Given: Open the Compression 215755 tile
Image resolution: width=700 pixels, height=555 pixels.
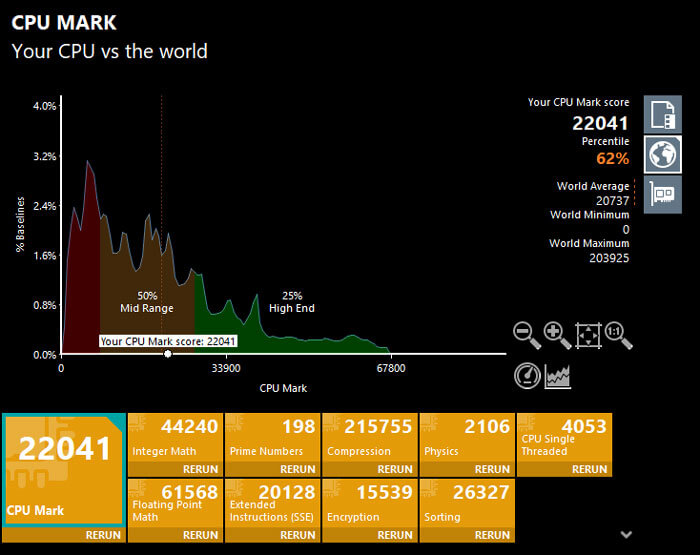Looking at the screenshot, I should click(370, 438).
